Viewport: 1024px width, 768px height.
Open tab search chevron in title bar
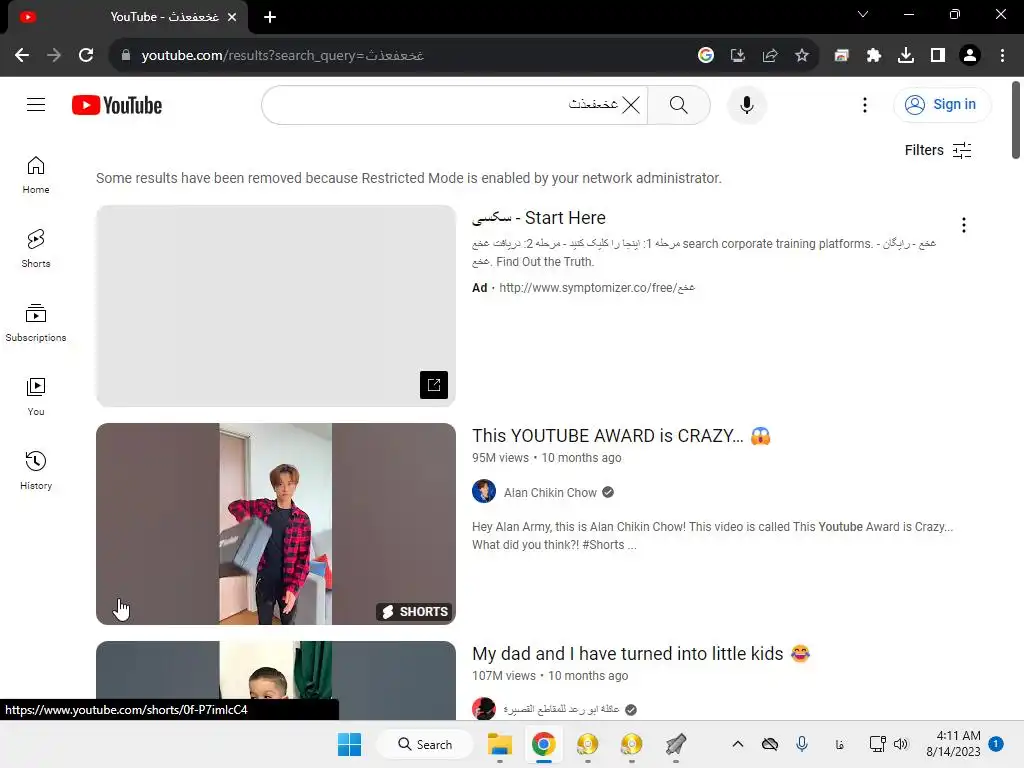coord(863,14)
